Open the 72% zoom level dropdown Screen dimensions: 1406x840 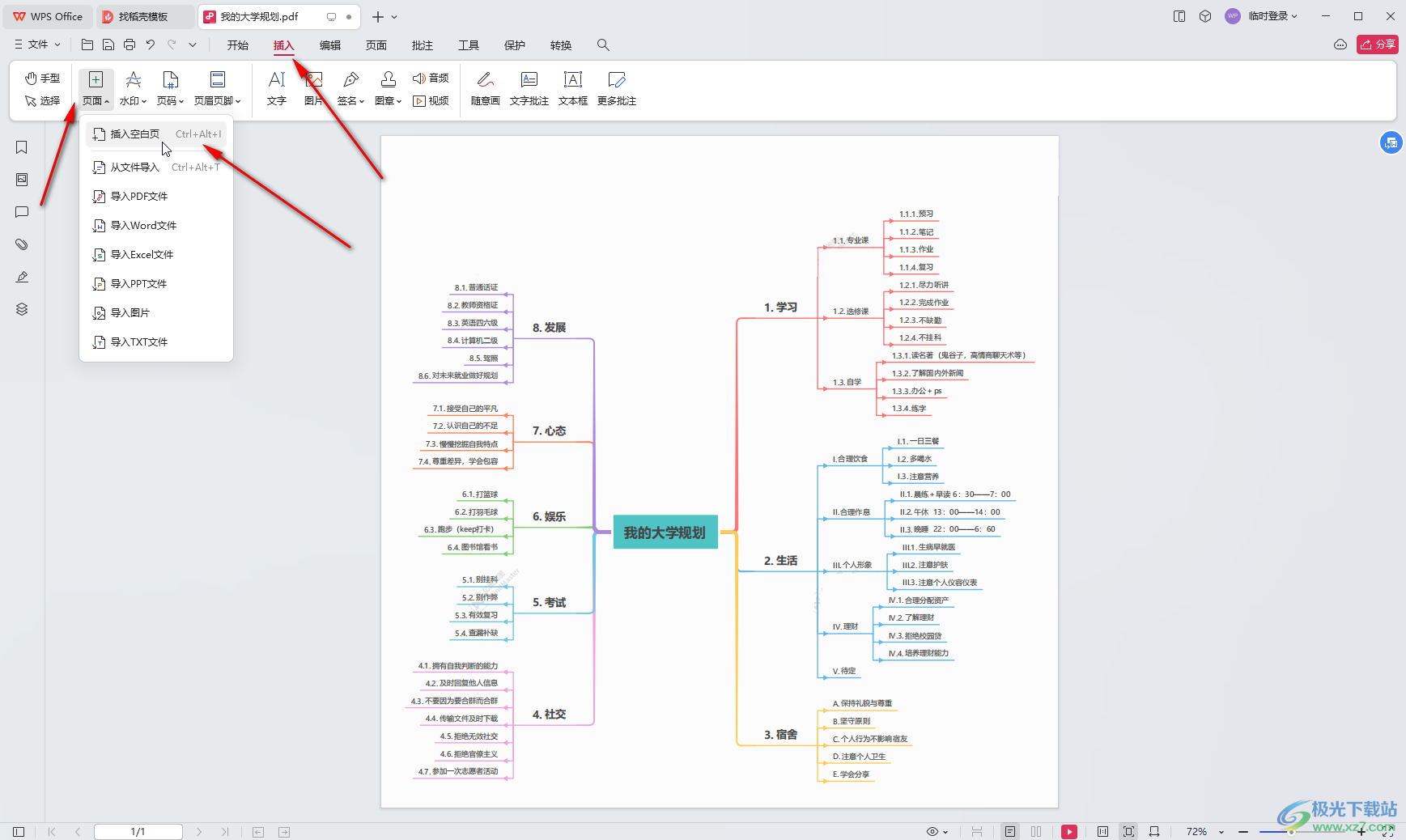pyautogui.click(x=1221, y=832)
